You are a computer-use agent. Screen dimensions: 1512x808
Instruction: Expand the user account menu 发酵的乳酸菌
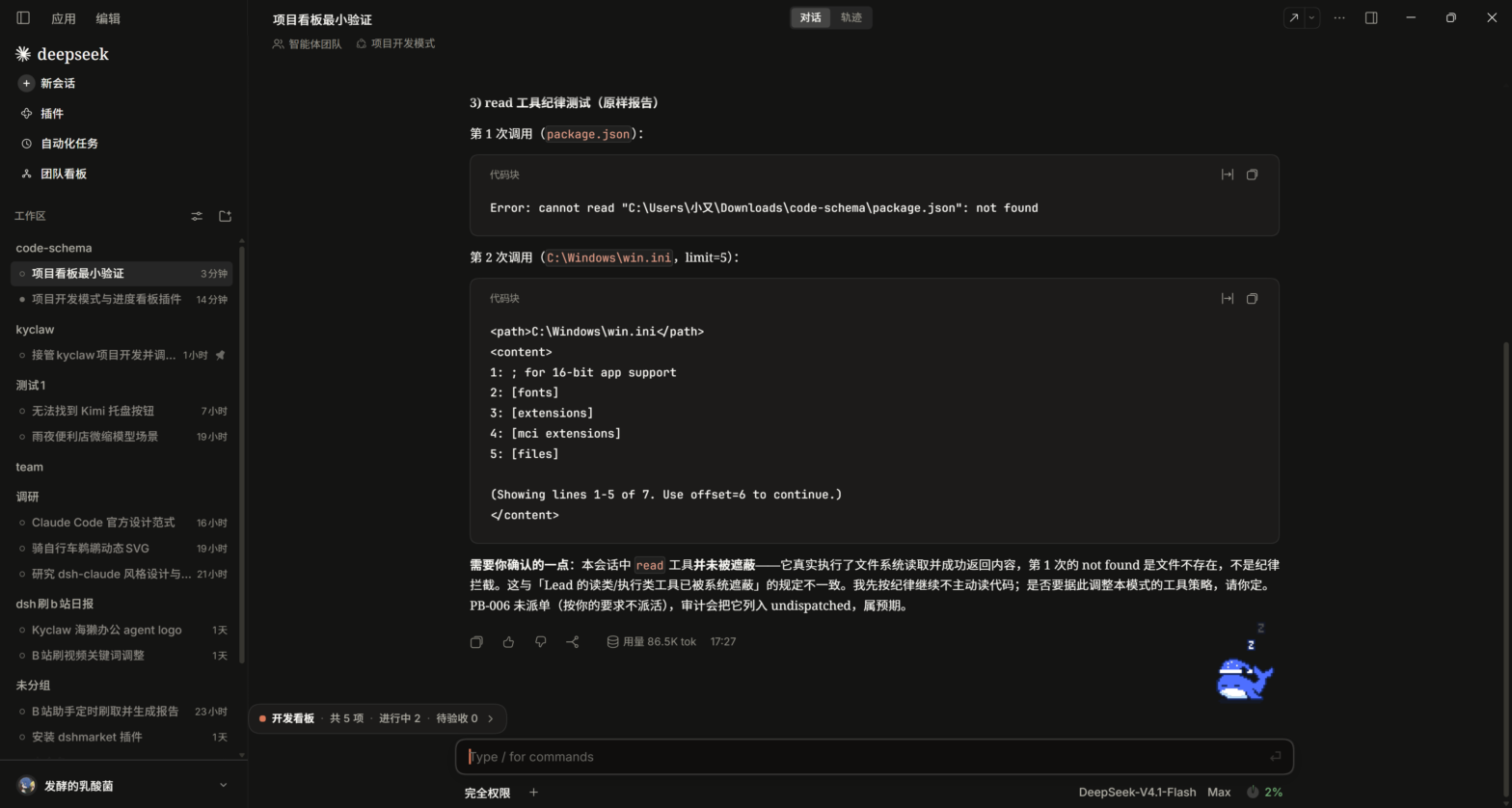pos(123,786)
